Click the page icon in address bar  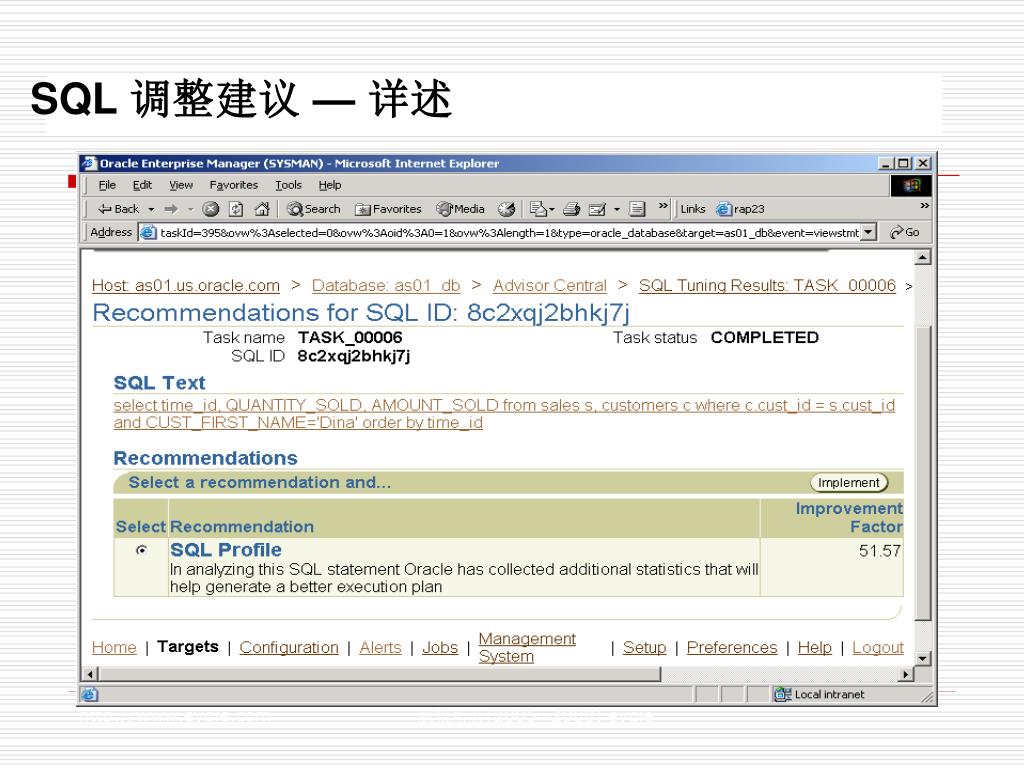pos(148,232)
